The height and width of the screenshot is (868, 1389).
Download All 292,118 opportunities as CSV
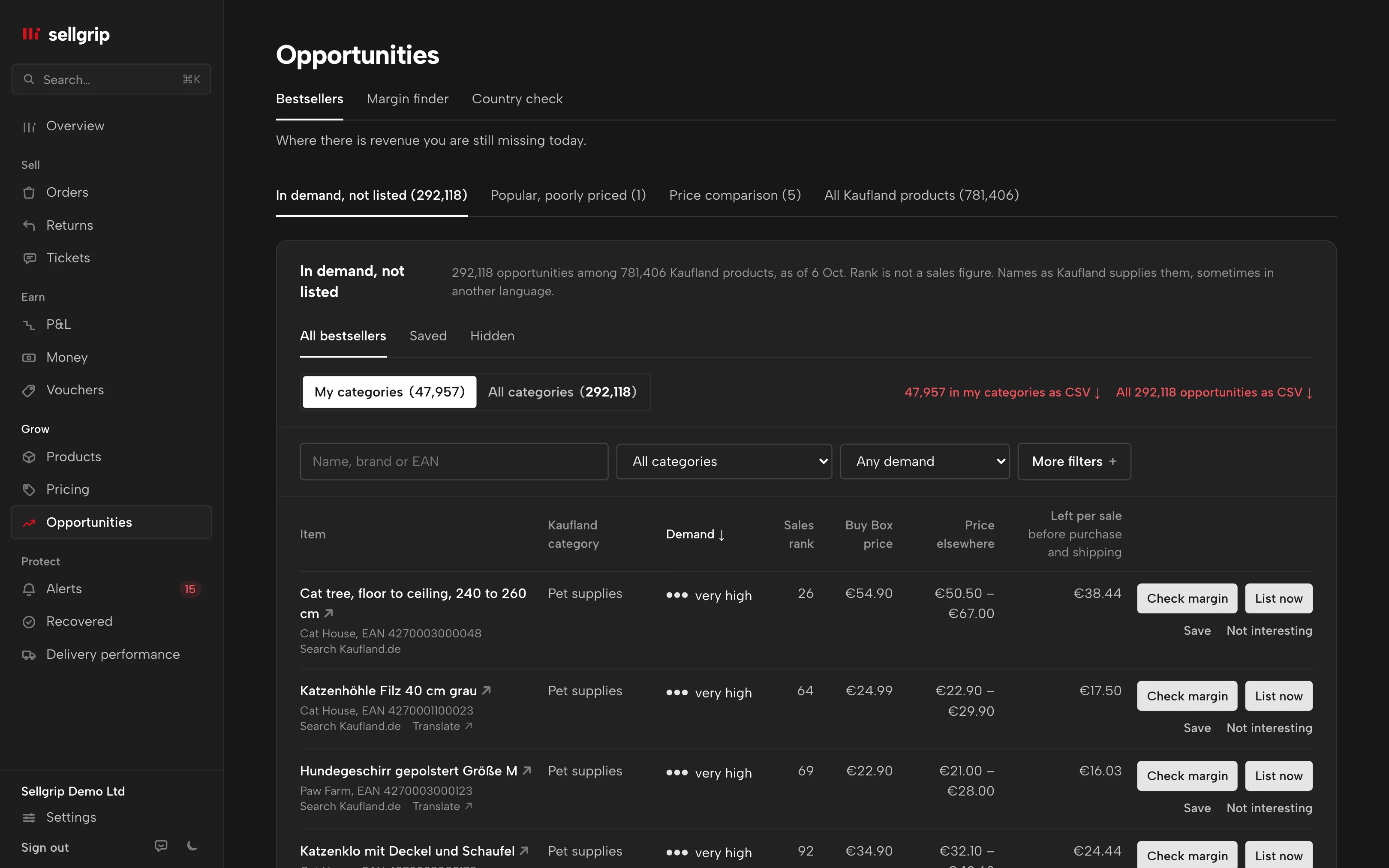(x=1215, y=393)
